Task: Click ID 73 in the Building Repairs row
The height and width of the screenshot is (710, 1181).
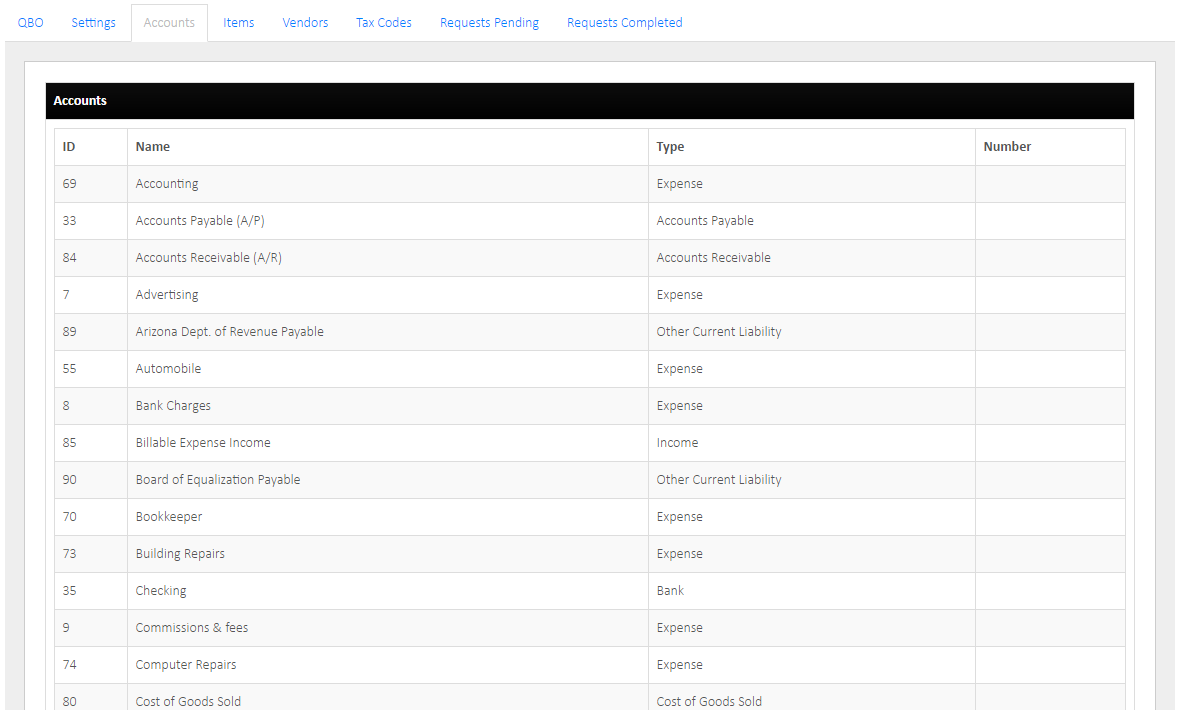Action: (x=69, y=553)
